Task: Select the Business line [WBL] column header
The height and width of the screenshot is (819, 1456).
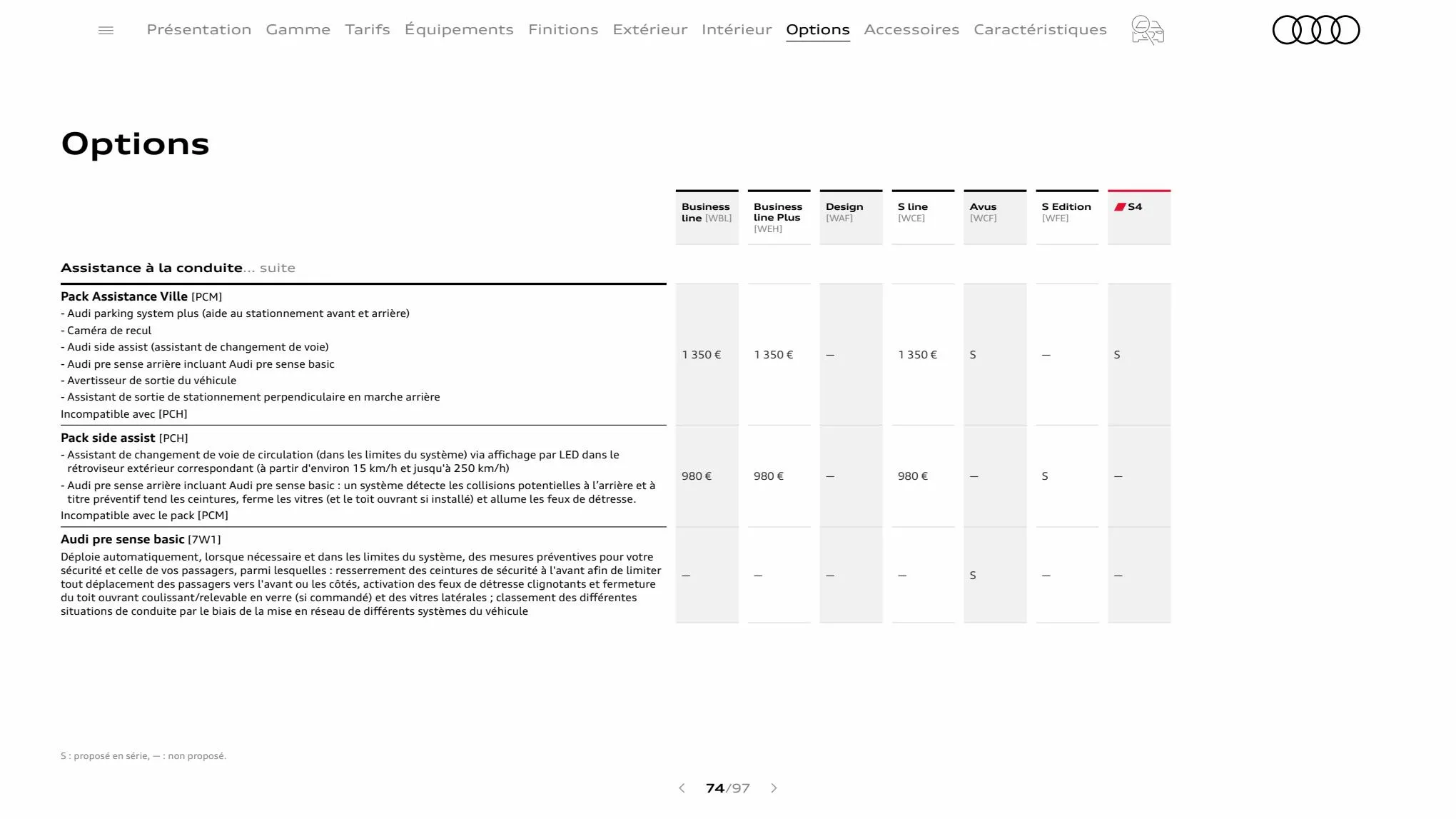Action: (707, 217)
